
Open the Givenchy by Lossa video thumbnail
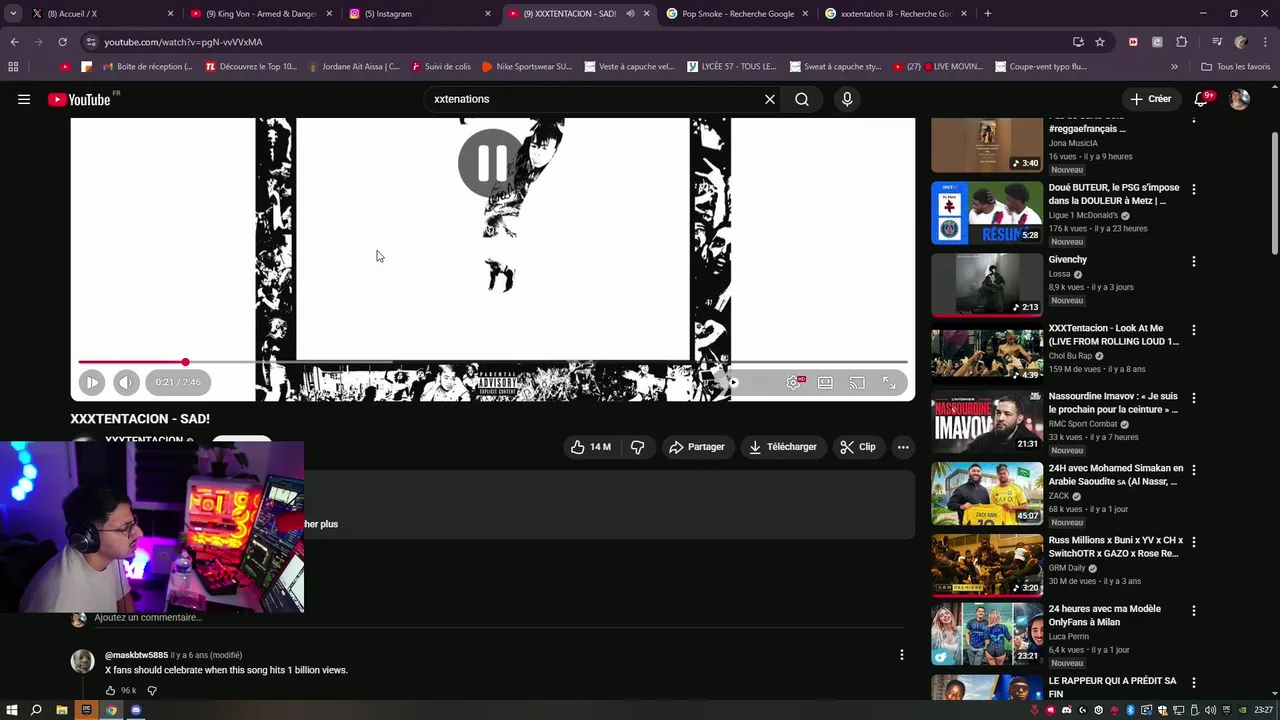tap(987, 285)
